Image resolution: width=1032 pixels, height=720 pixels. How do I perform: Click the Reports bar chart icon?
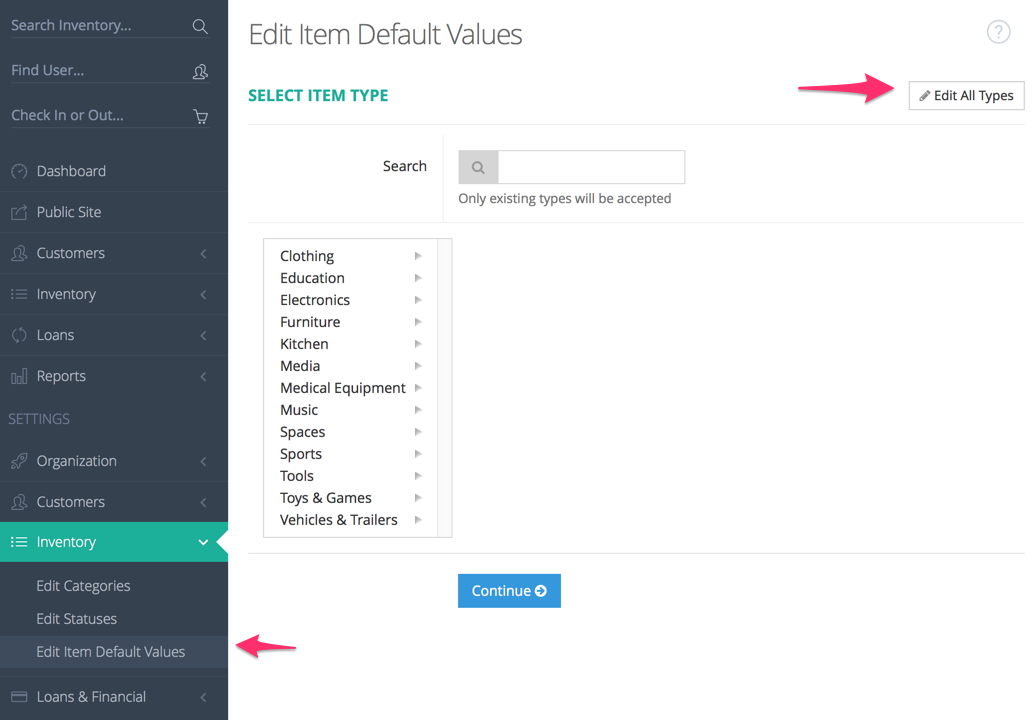19,377
